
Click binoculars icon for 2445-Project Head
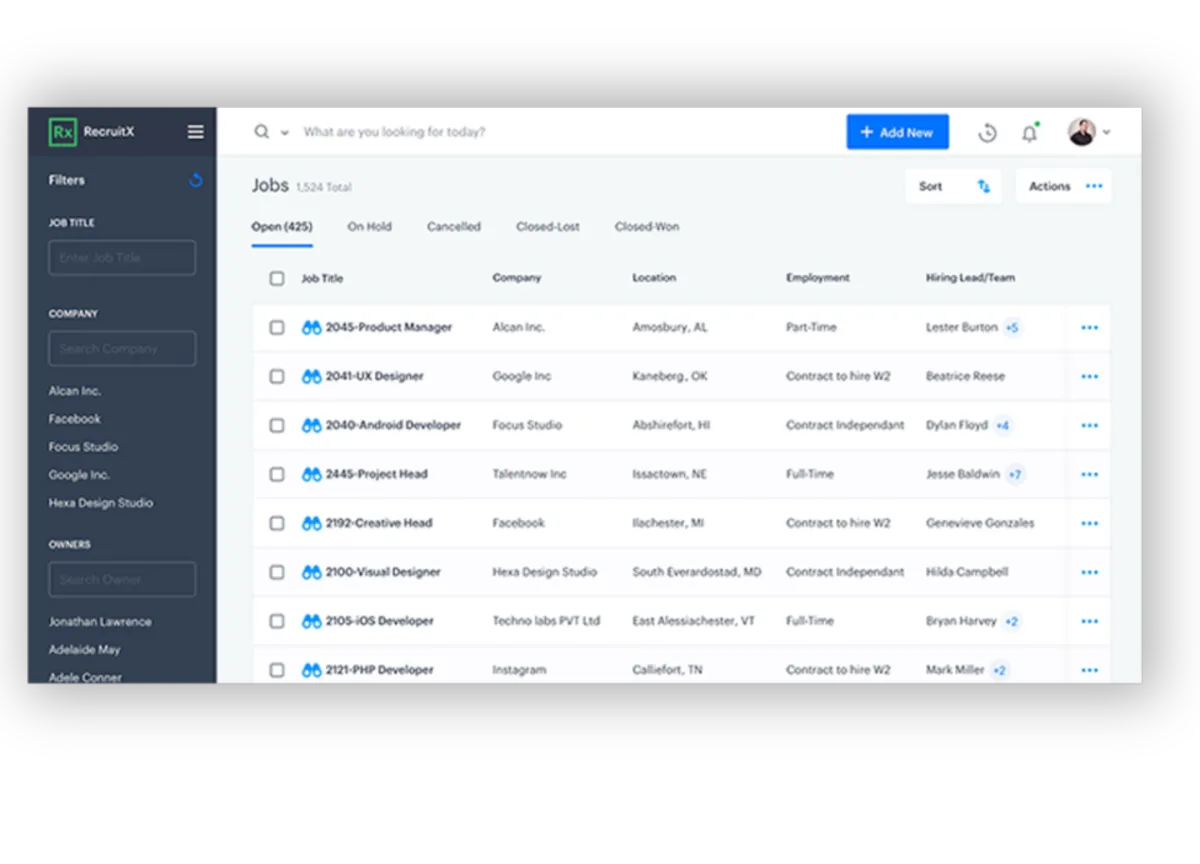312,474
